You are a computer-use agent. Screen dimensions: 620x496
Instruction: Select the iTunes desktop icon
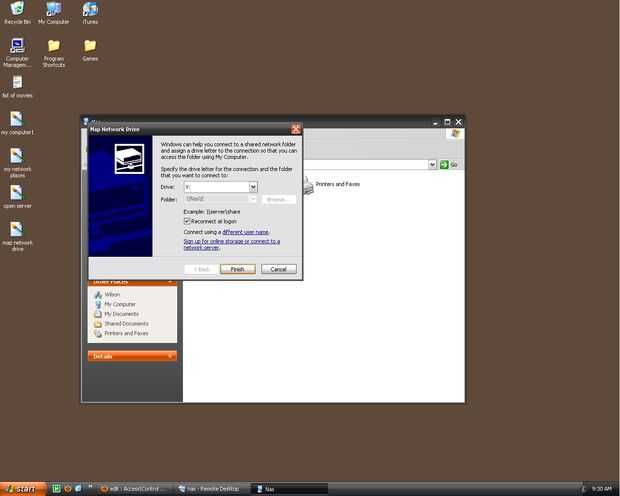pyautogui.click(x=90, y=13)
